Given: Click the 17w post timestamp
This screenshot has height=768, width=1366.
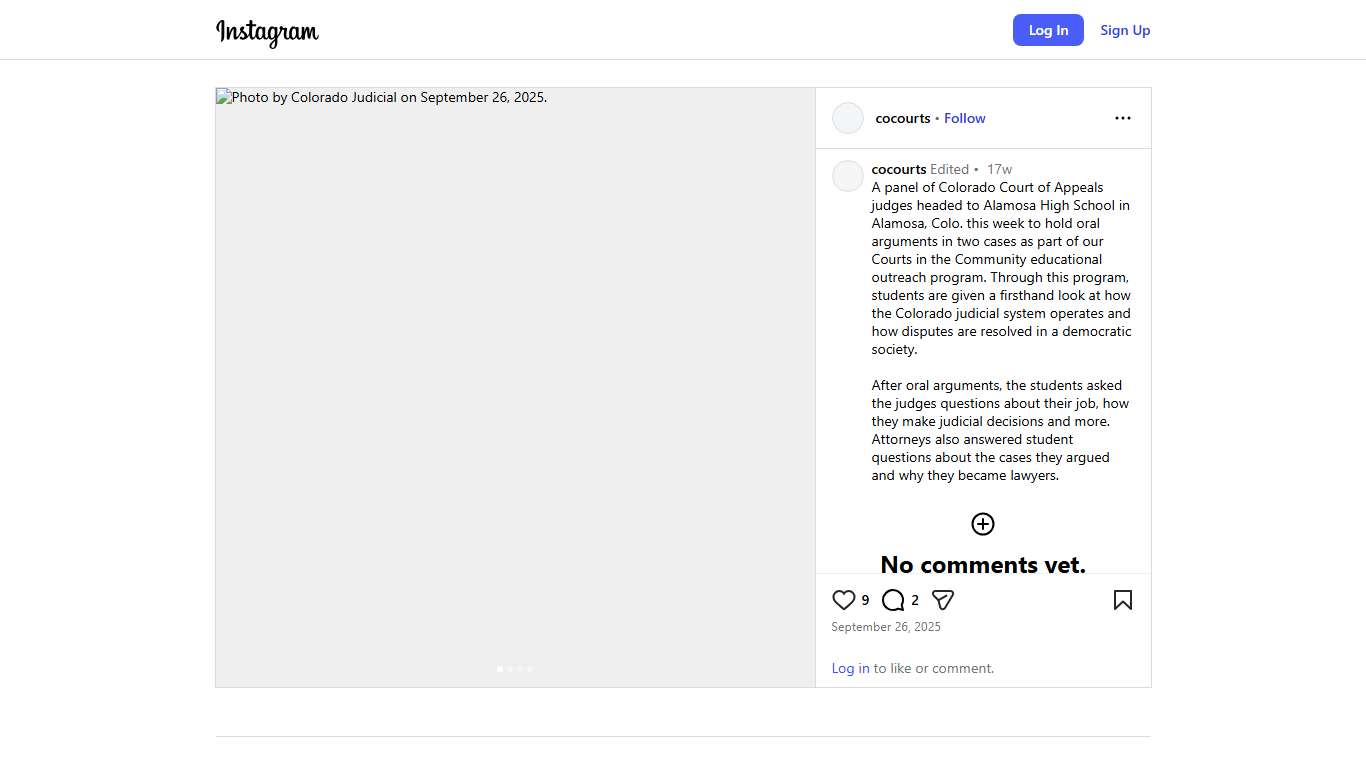Looking at the screenshot, I should (999, 169).
